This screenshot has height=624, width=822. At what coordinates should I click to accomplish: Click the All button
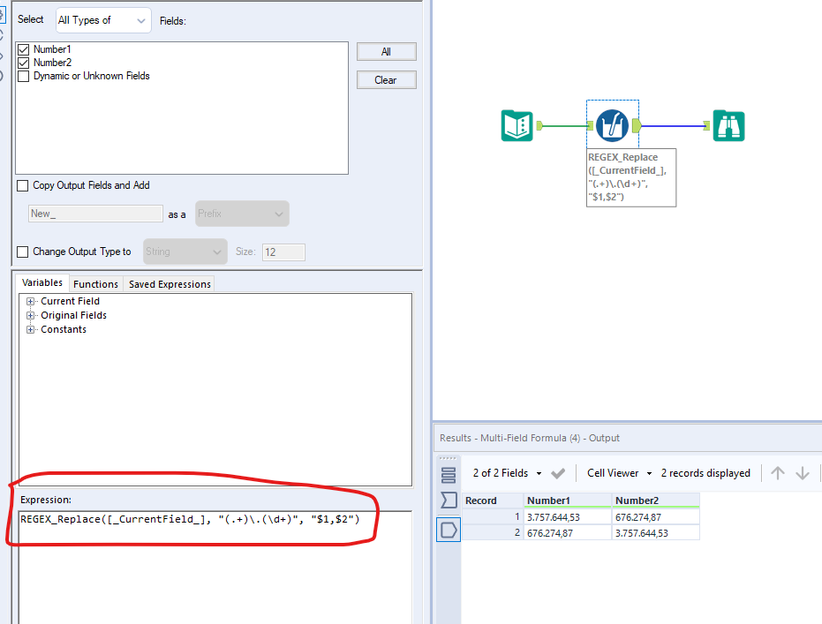[386, 52]
